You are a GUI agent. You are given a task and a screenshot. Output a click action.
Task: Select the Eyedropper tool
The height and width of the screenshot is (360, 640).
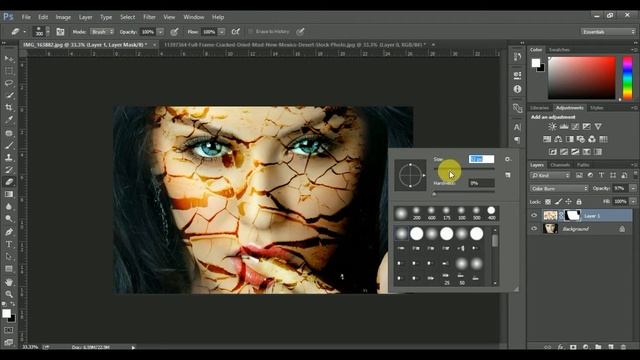coord(9,120)
